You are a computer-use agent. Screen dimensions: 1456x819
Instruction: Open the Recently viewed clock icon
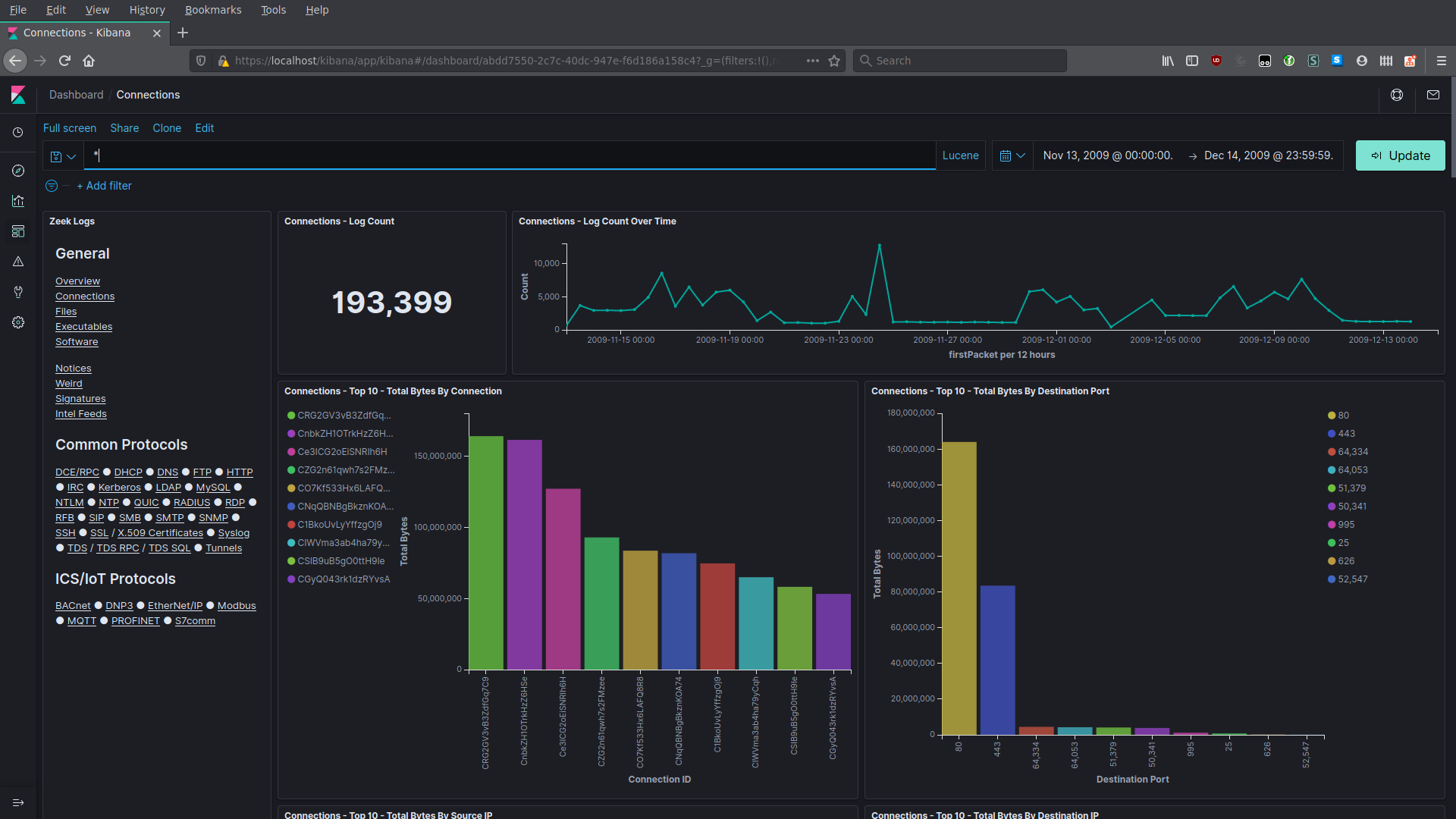point(17,133)
